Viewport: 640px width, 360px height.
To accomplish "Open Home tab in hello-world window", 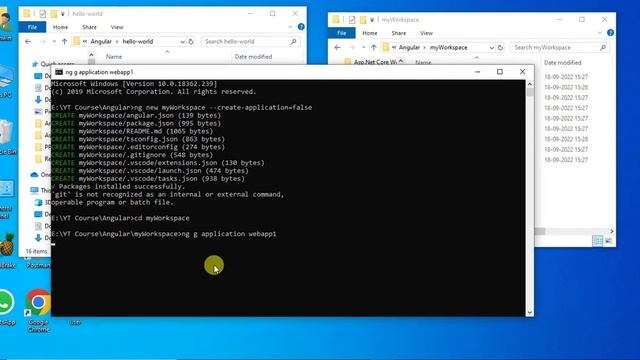I will pyautogui.click(x=60, y=27).
